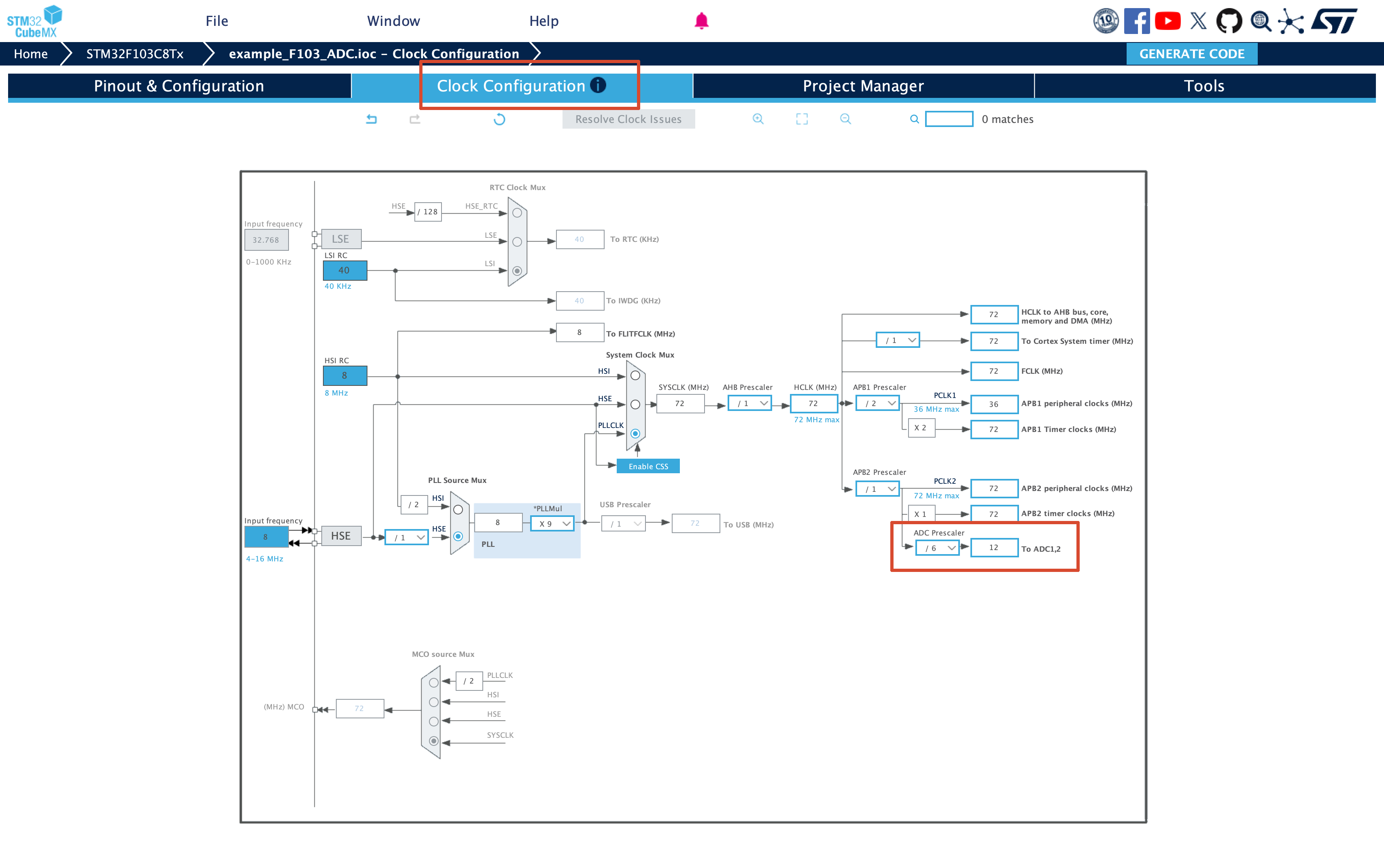Screen dimensions: 1384x868
Task: Go to Home breadcrumb
Action: pos(30,54)
